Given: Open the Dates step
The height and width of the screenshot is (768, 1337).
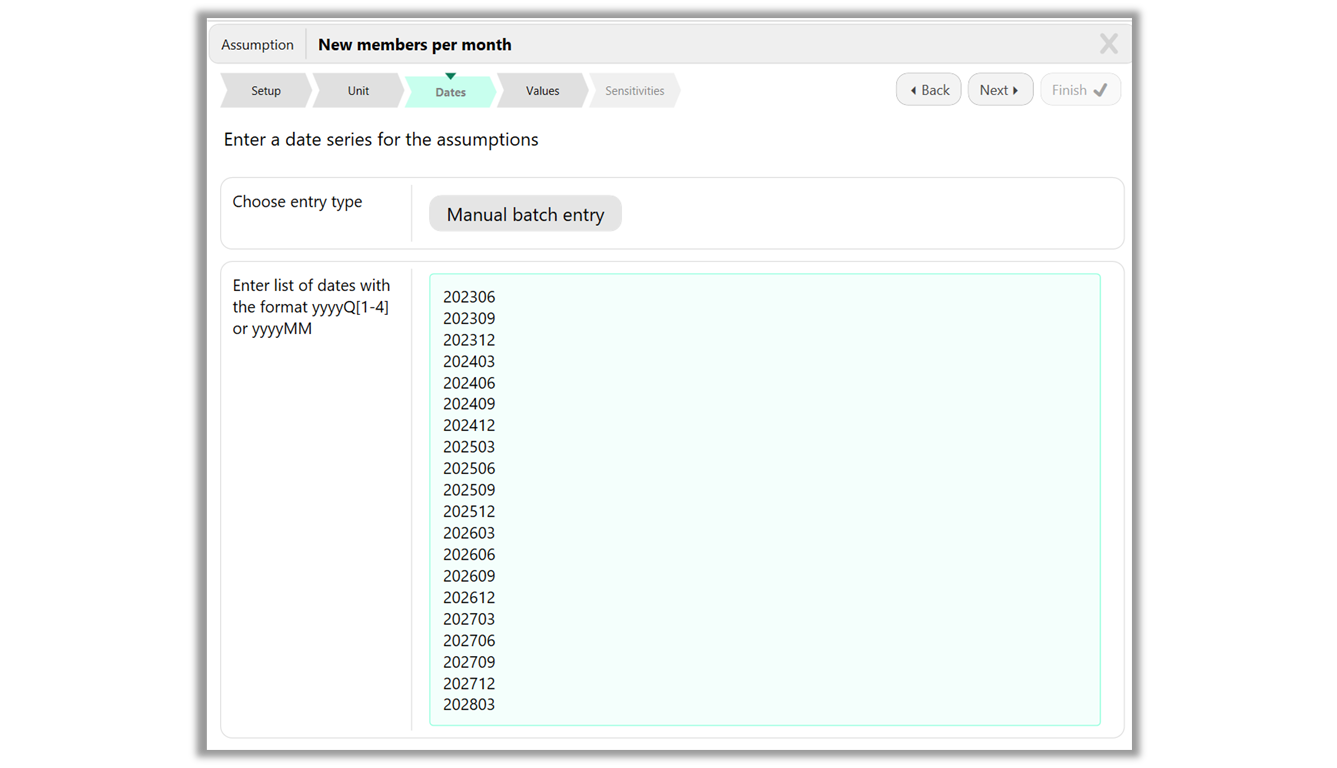Looking at the screenshot, I should (x=449, y=91).
